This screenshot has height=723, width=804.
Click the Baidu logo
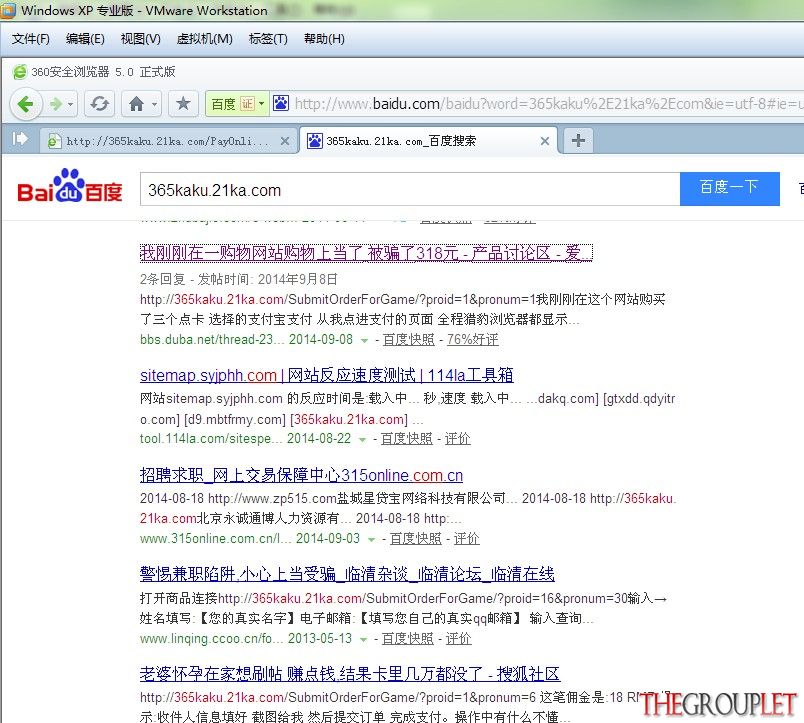click(70, 186)
